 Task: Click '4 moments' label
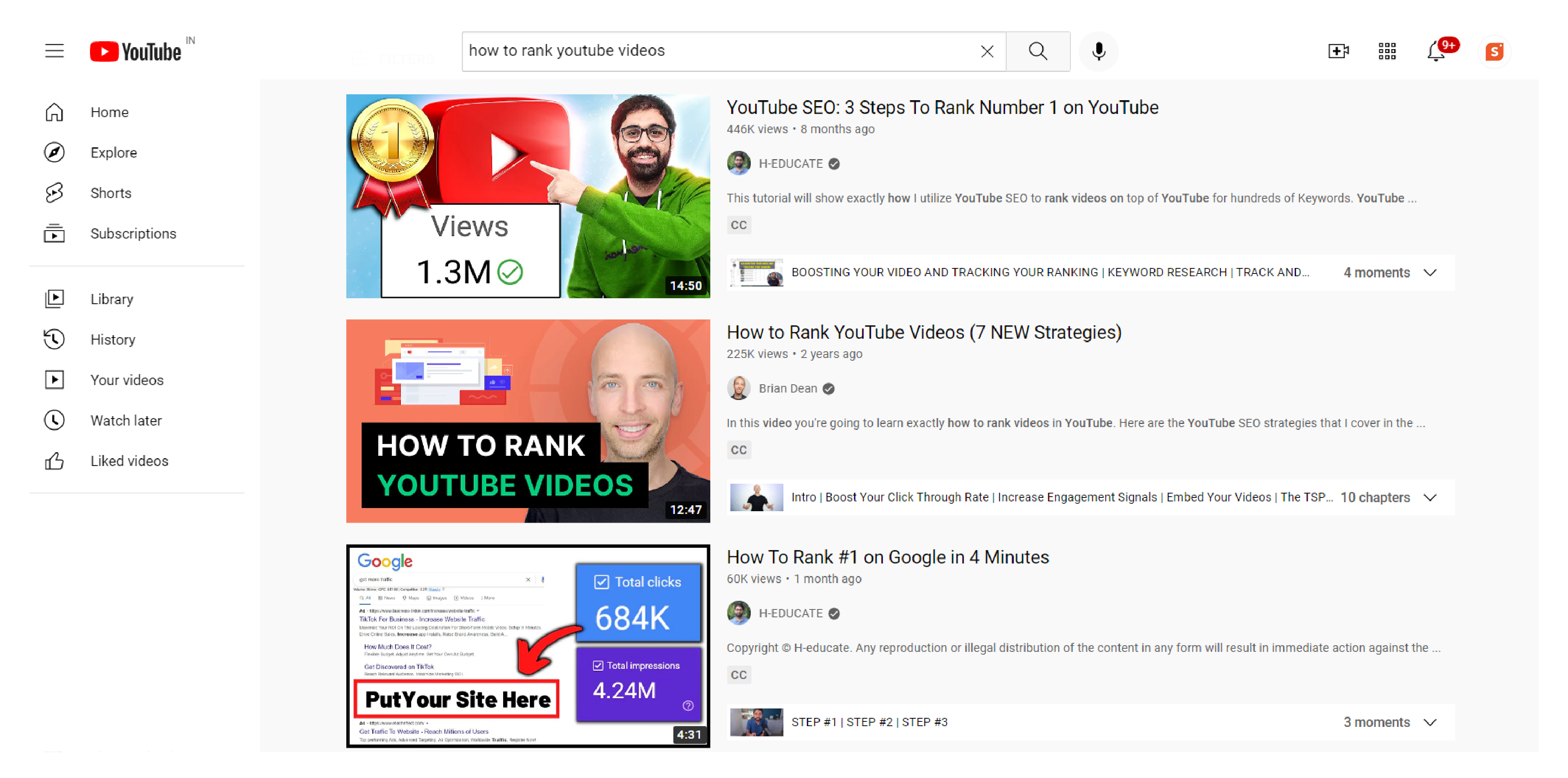tap(1376, 273)
